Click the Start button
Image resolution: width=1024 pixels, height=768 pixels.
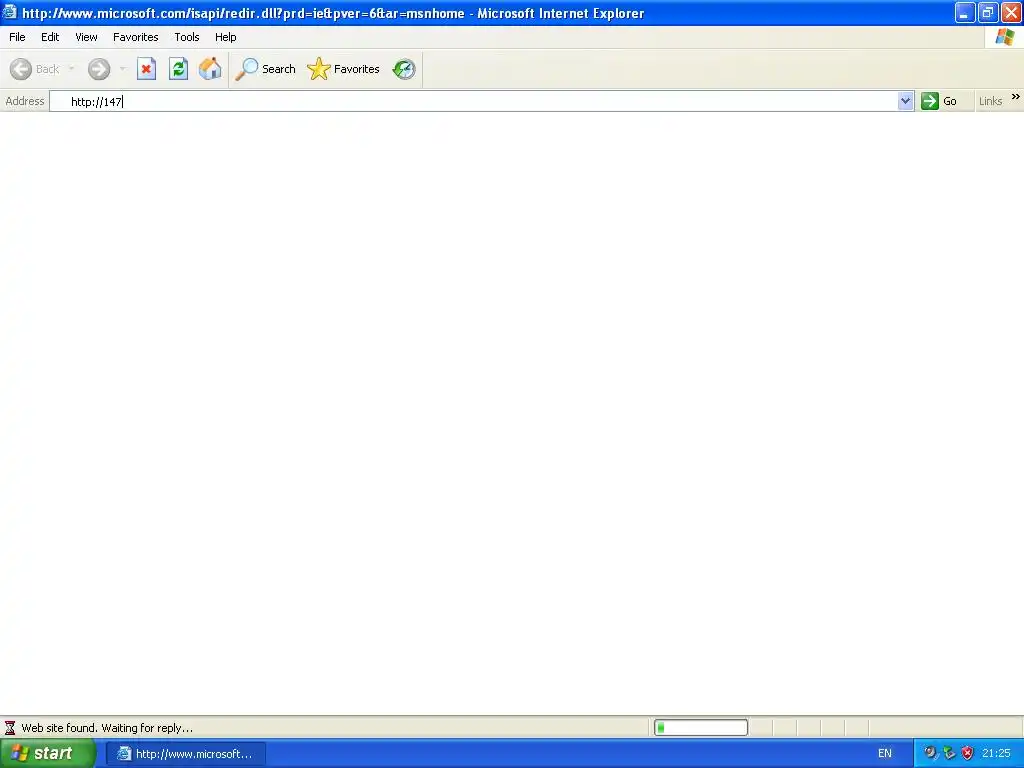[47, 753]
